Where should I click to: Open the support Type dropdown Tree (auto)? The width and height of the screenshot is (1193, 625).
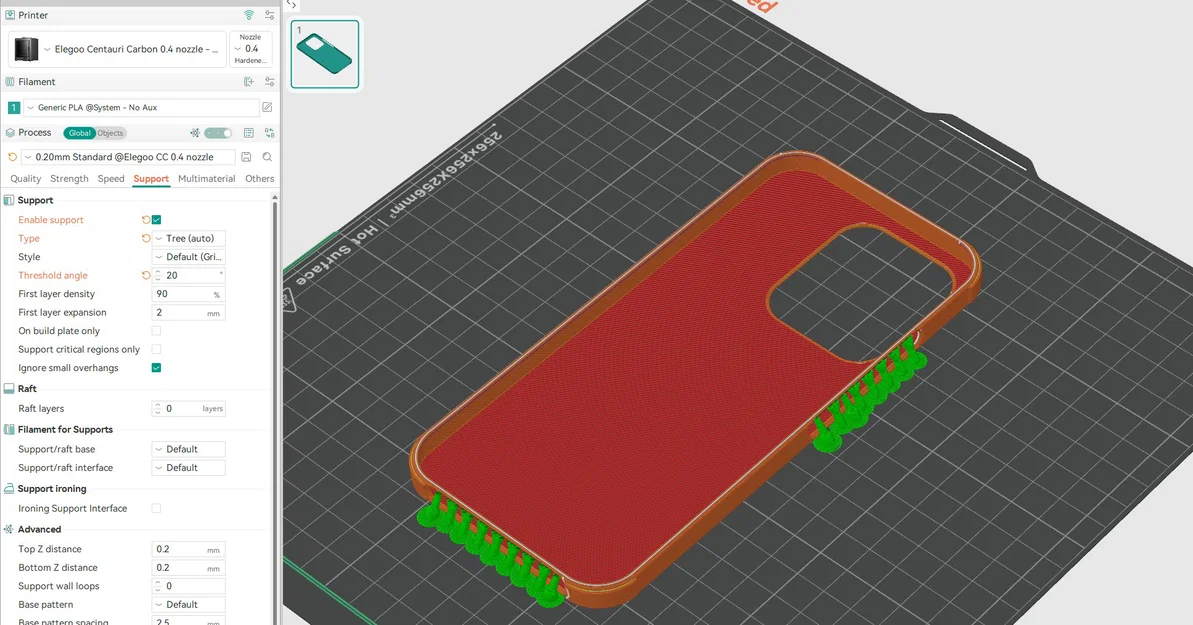click(189, 238)
